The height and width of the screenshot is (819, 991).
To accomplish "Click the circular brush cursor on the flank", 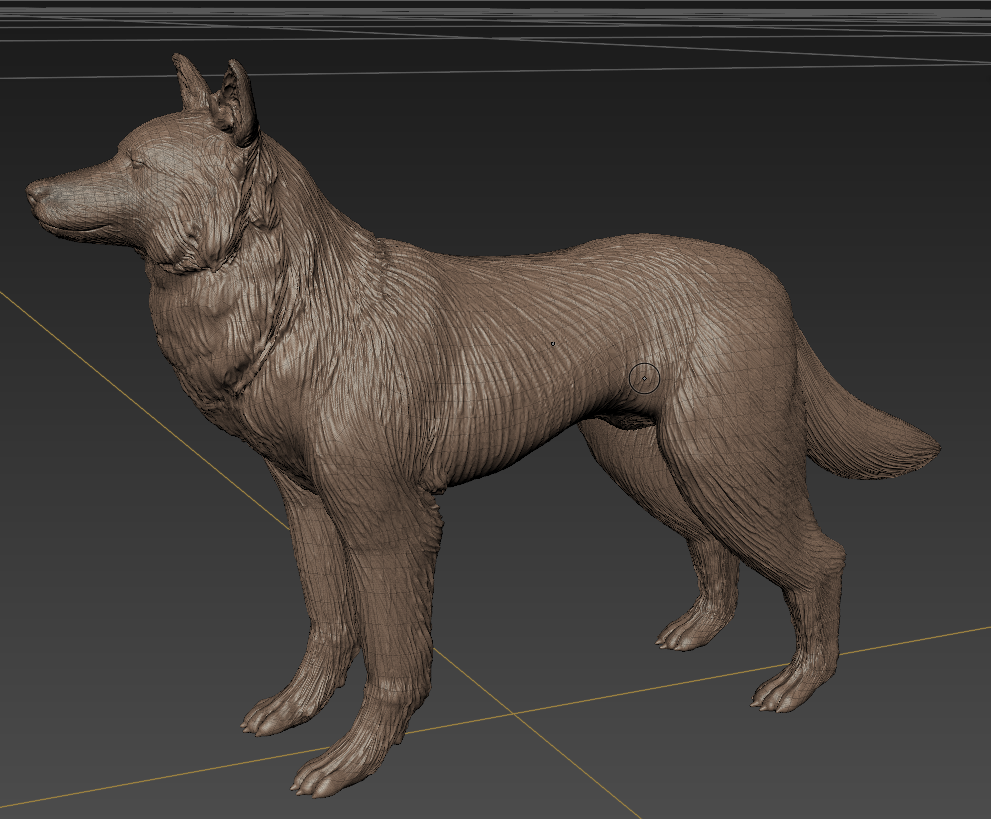I will (x=644, y=379).
